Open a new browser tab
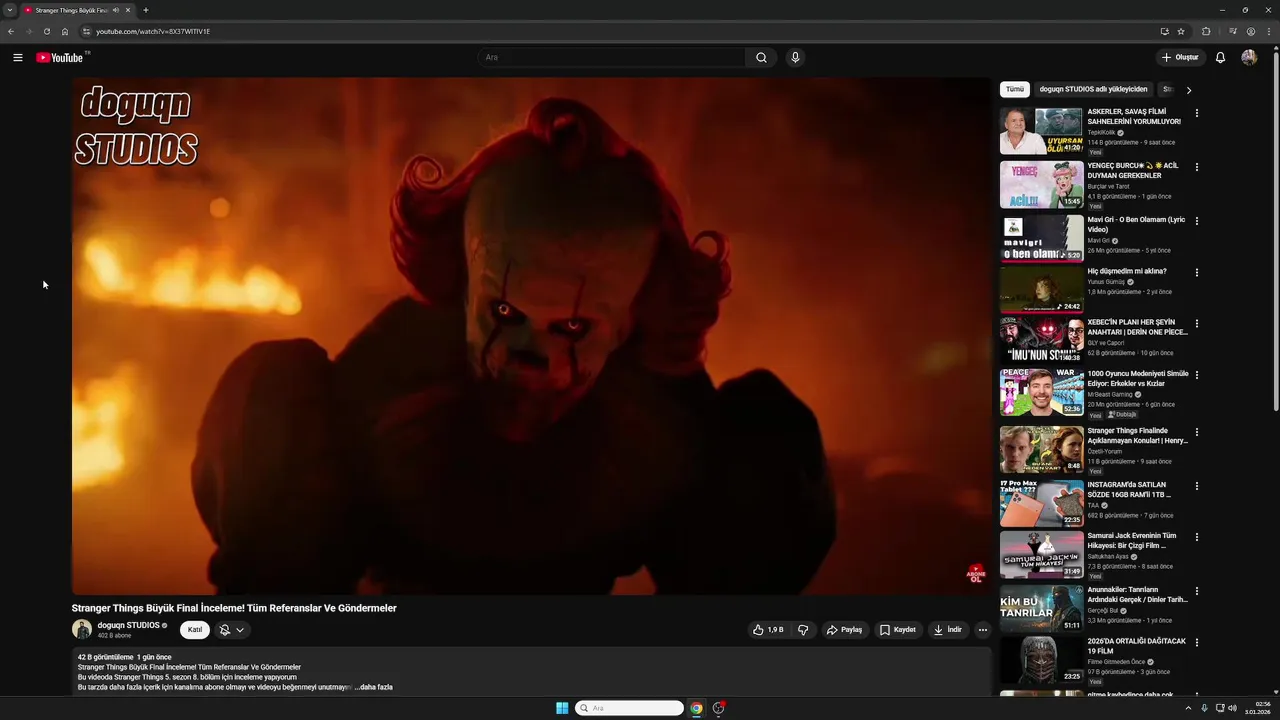Viewport: 1280px width, 720px height. click(146, 10)
